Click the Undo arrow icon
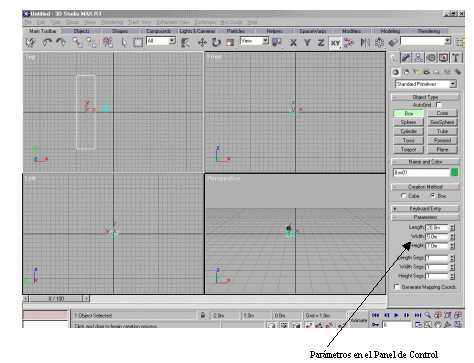Viewport: 474px width, 363px height. click(x=46, y=42)
